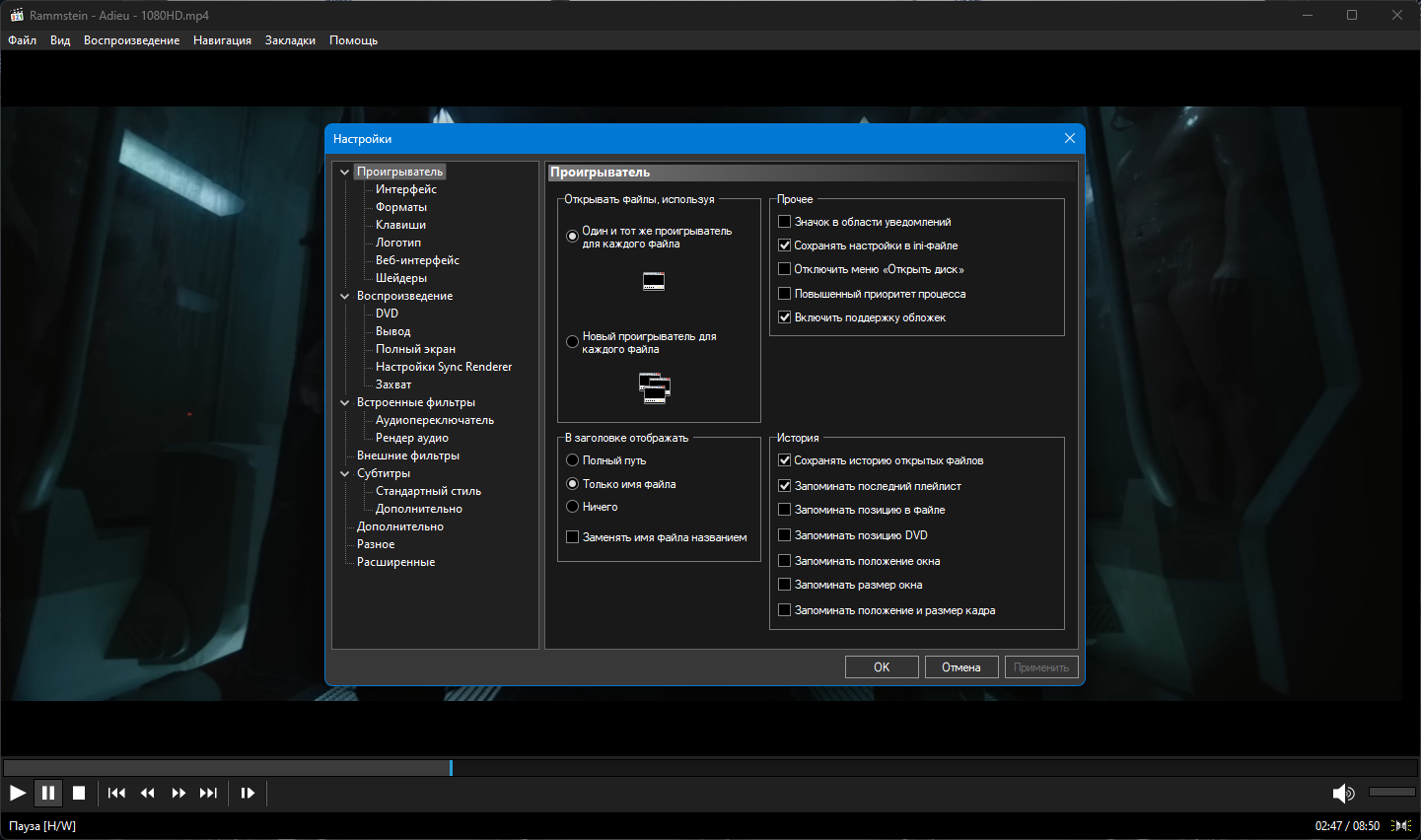Enable 'Запоминать положение окна'
The height and width of the screenshot is (840, 1421).
tap(785, 561)
